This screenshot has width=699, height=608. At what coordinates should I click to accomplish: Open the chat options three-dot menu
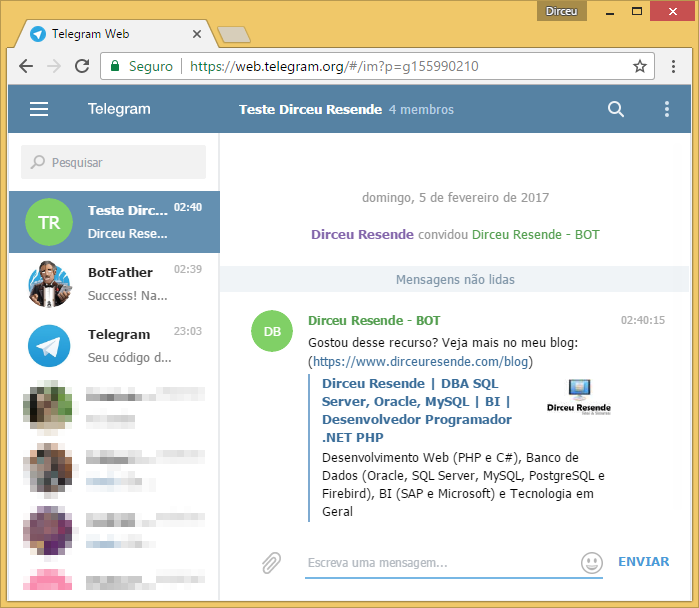(x=666, y=109)
